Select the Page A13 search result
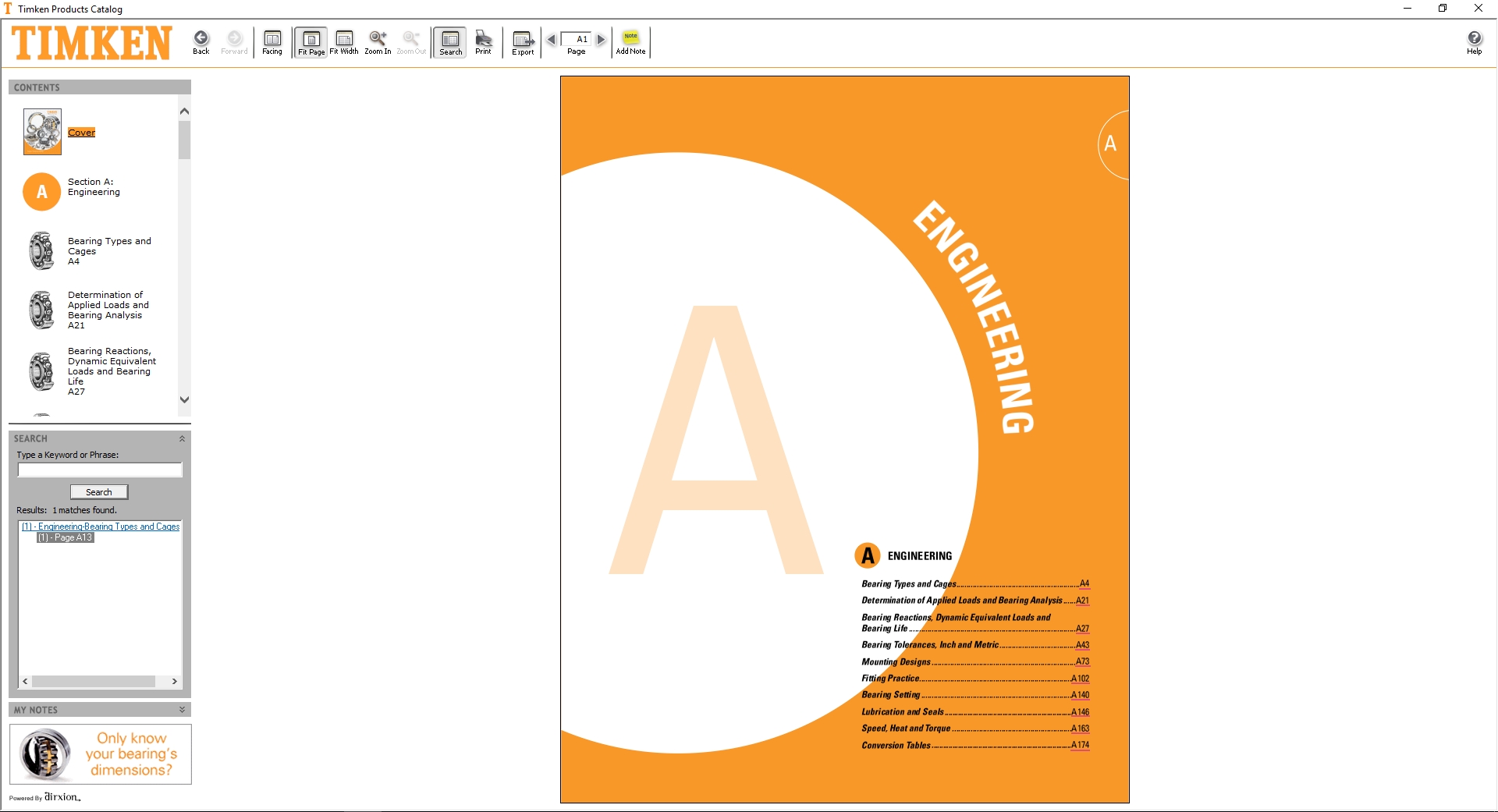The height and width of the screenshot is (812, 1498). (66, 537)
